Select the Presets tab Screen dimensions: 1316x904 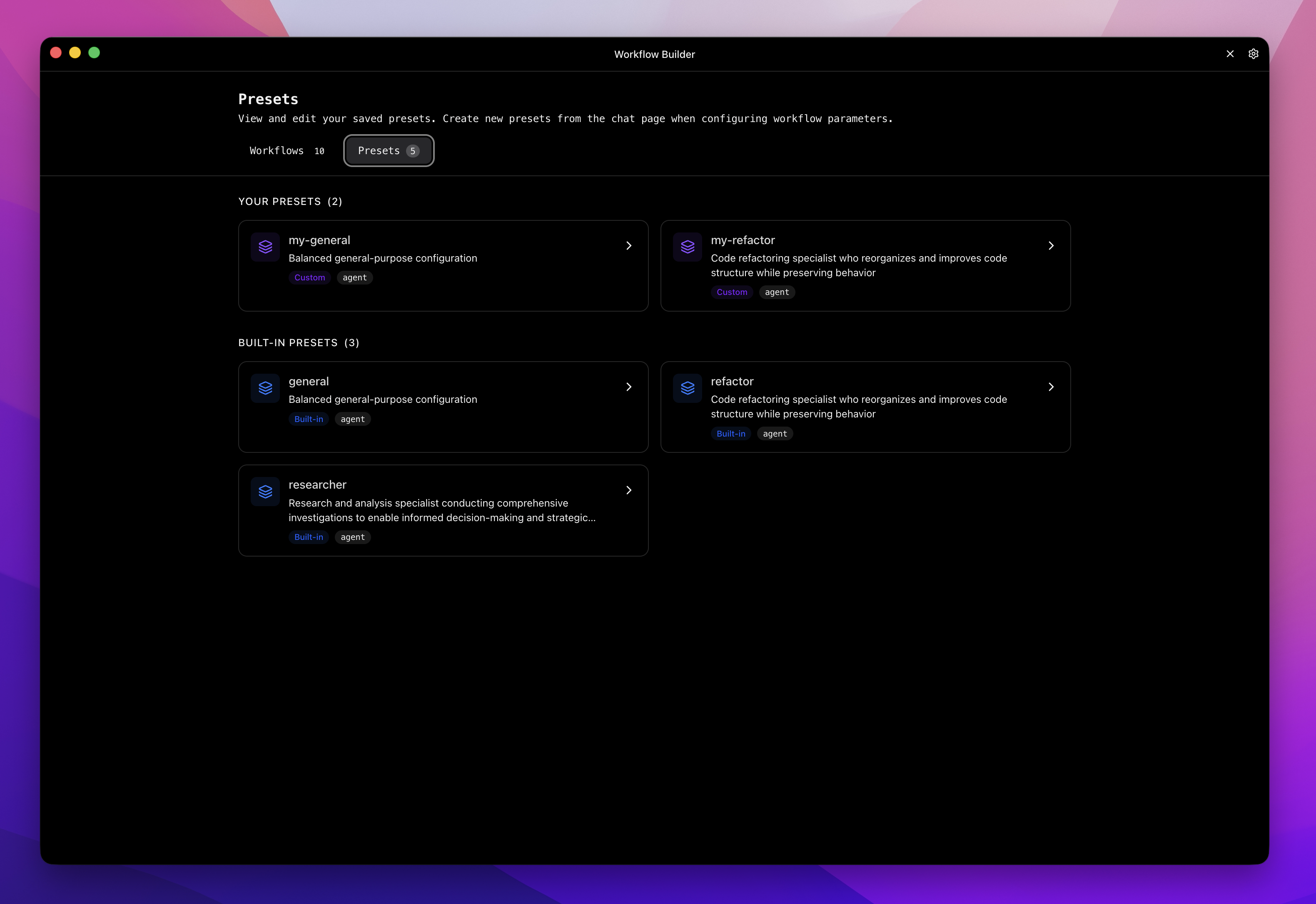[389, 151]
